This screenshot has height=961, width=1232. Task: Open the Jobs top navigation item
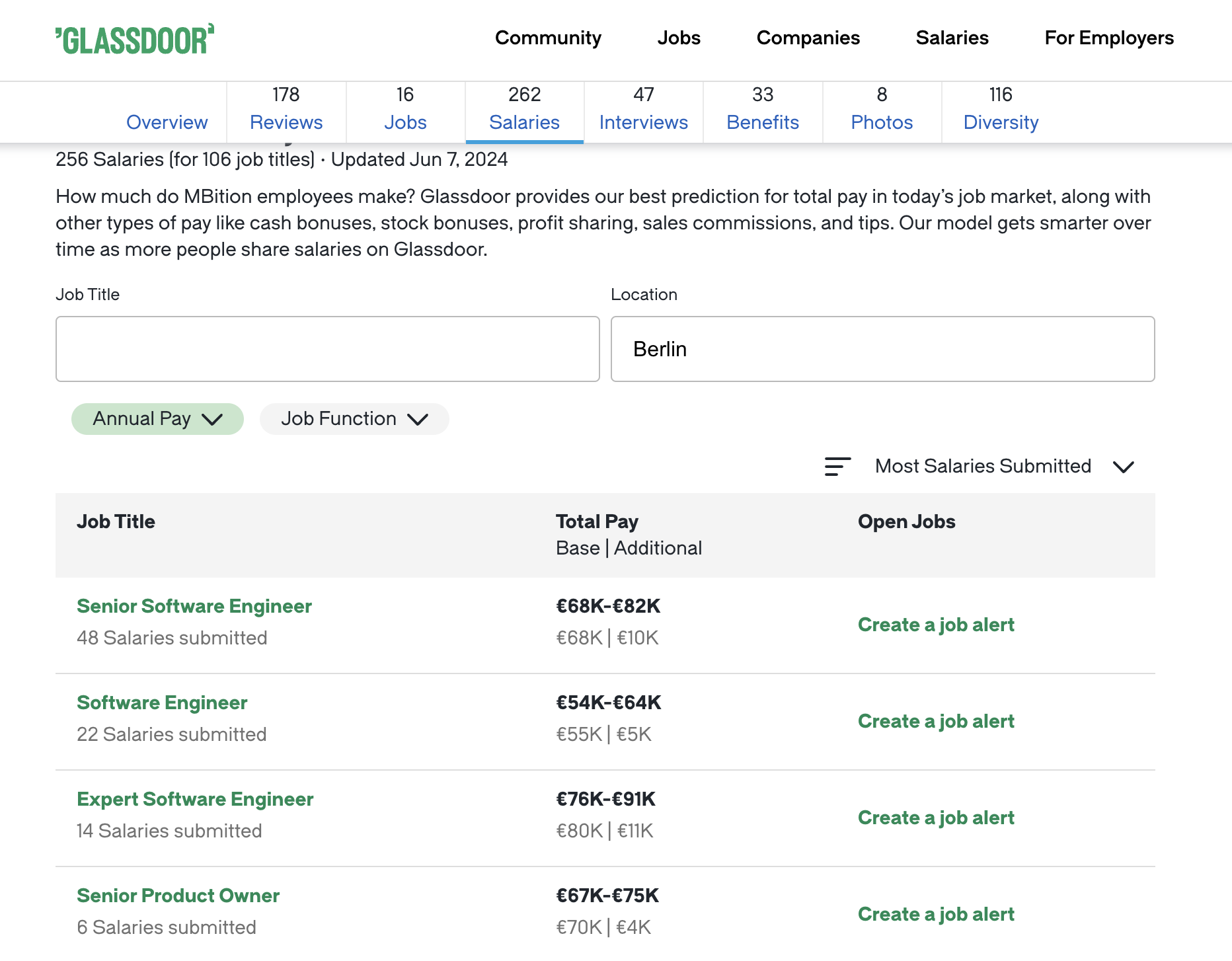679,38
